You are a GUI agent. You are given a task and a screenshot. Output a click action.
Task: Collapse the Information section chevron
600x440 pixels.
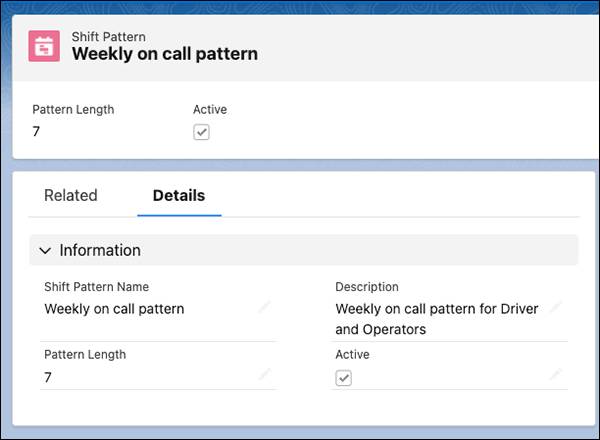point(45,251)
